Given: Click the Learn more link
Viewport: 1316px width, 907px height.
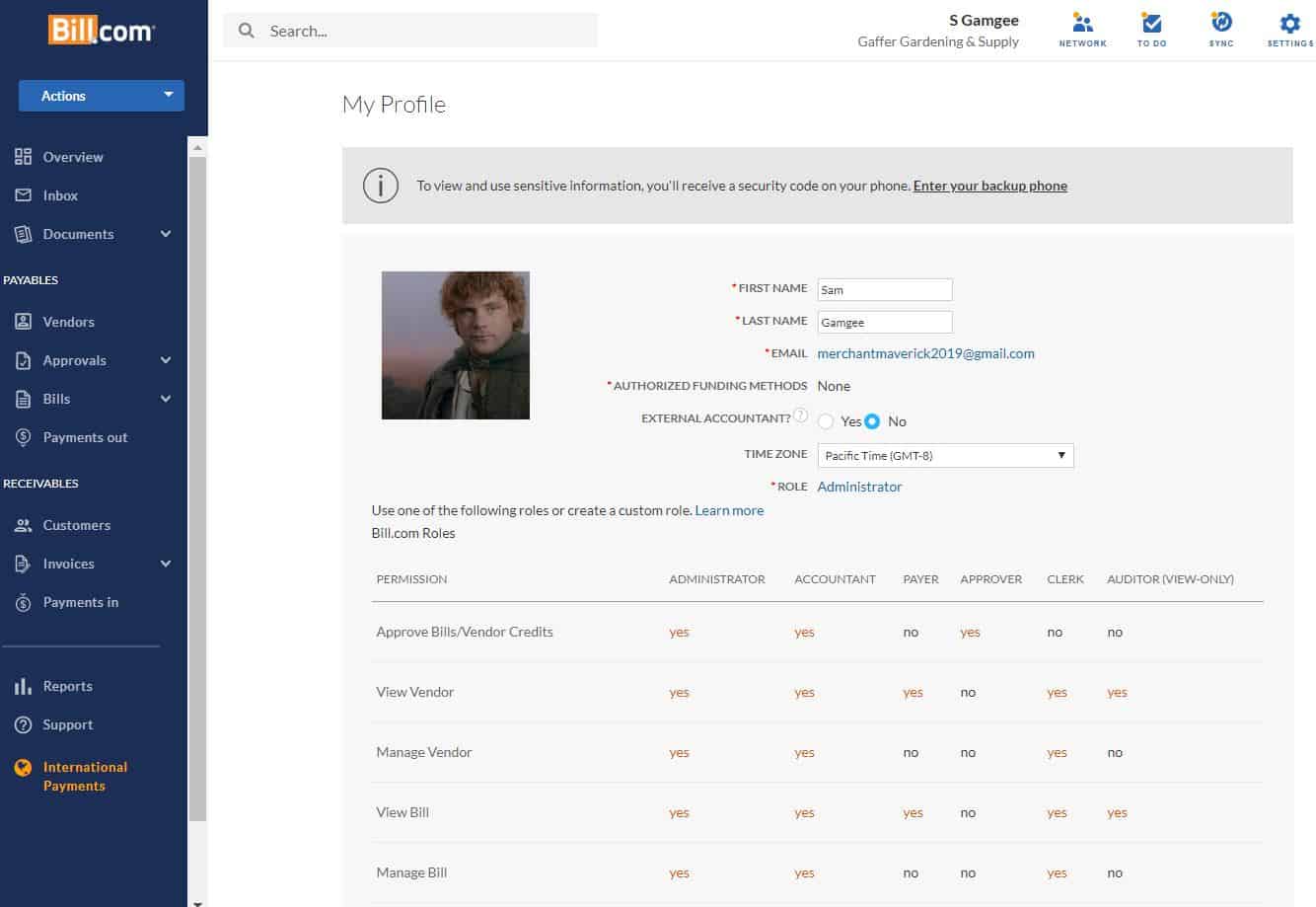Looking at the screenshot, I should 729,510.
